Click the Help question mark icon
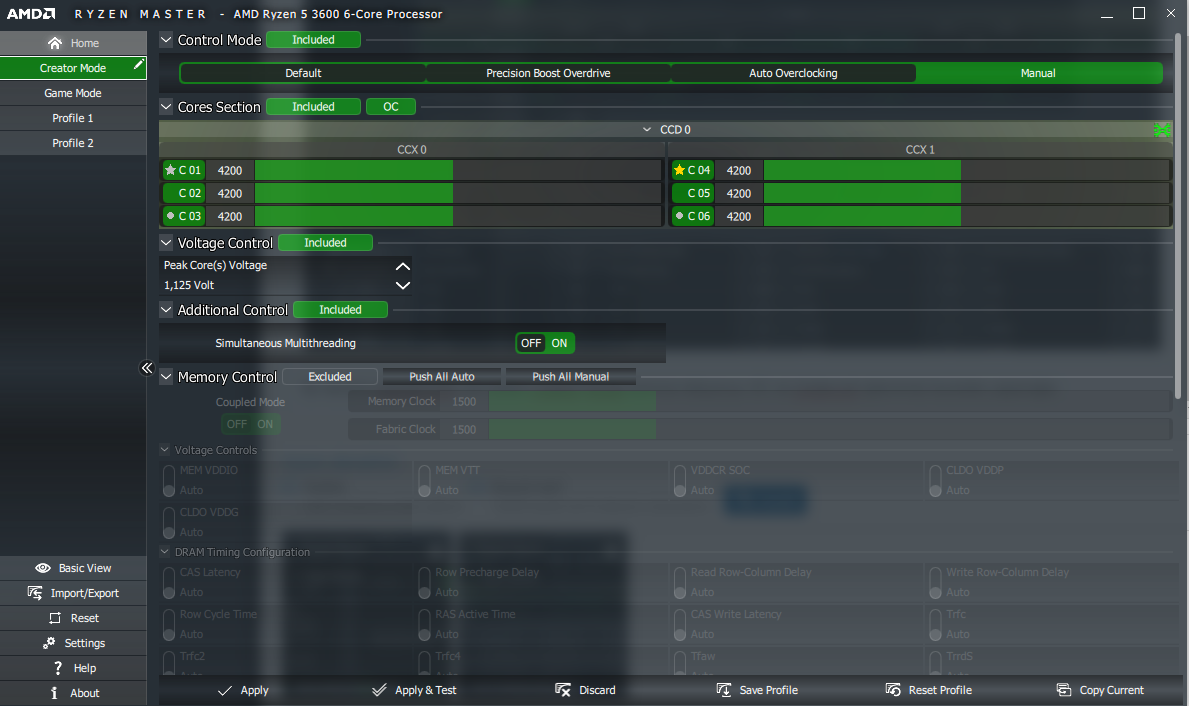The height and width of the screenshot is (706, 1189). point(58,668)
